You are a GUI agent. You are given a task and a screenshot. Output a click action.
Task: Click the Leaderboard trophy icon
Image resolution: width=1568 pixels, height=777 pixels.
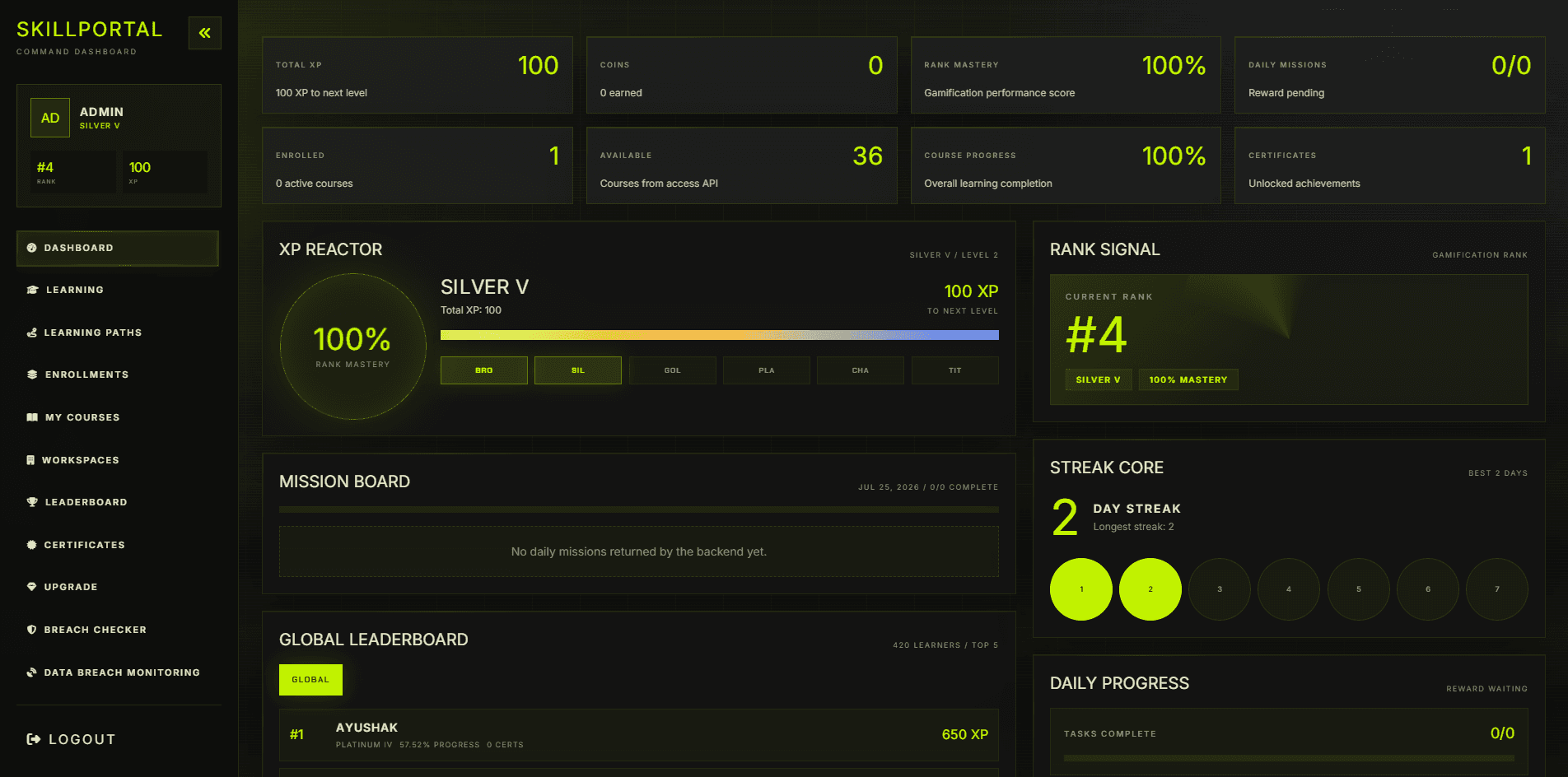coord(32,502)
